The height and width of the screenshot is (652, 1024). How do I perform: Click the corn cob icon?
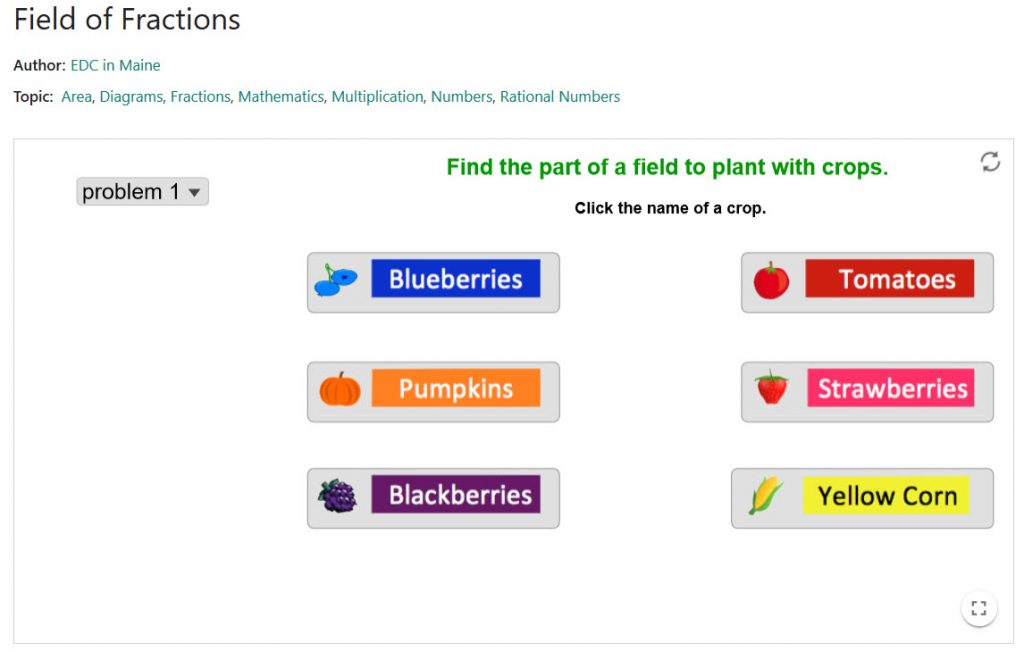click(x=766, y=496)
